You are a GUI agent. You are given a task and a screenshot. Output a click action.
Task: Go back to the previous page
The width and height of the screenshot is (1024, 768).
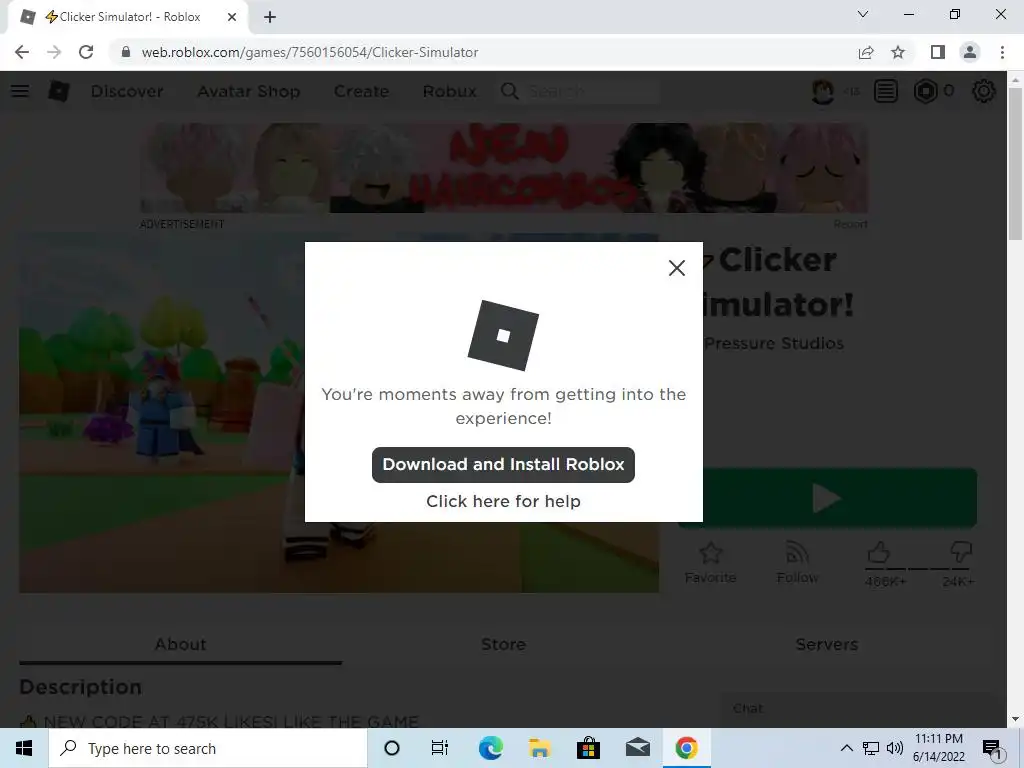(x=22, y=52)
